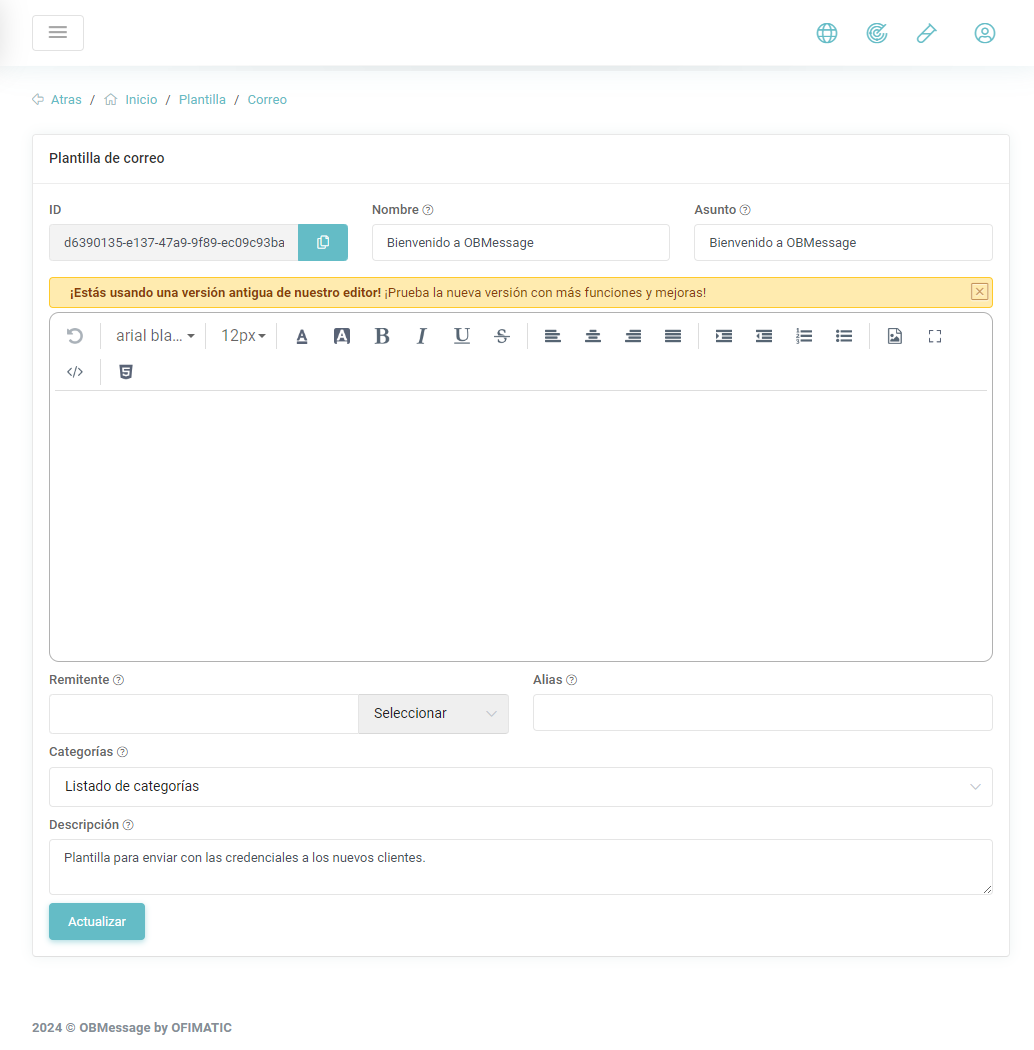Go to Plantilla breadcrumb link
1034x1050 pixels.
coord(202,100)
